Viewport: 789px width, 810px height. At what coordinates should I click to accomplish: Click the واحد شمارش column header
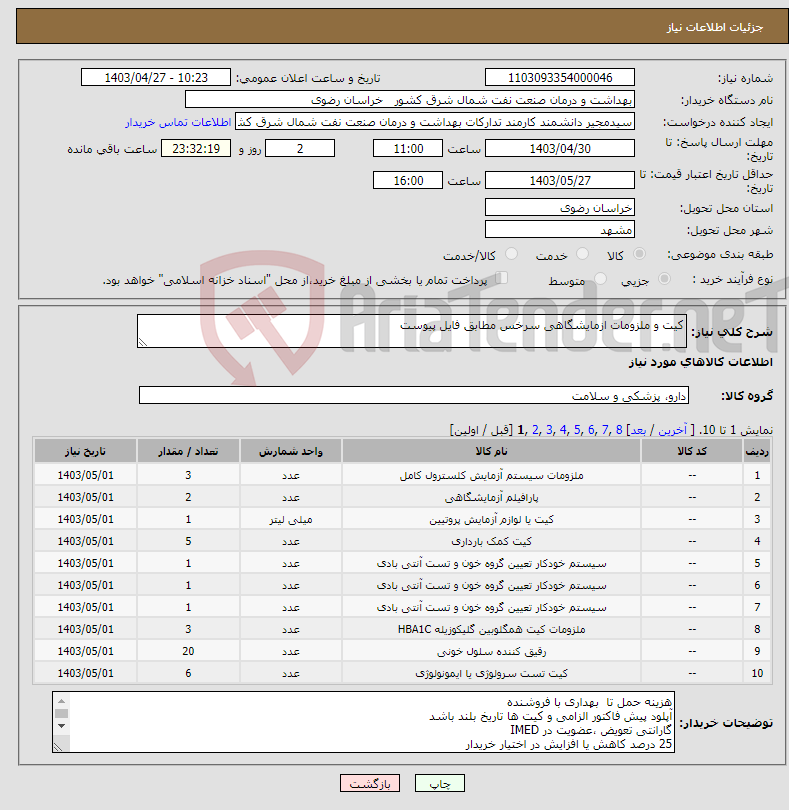[290, 451]
